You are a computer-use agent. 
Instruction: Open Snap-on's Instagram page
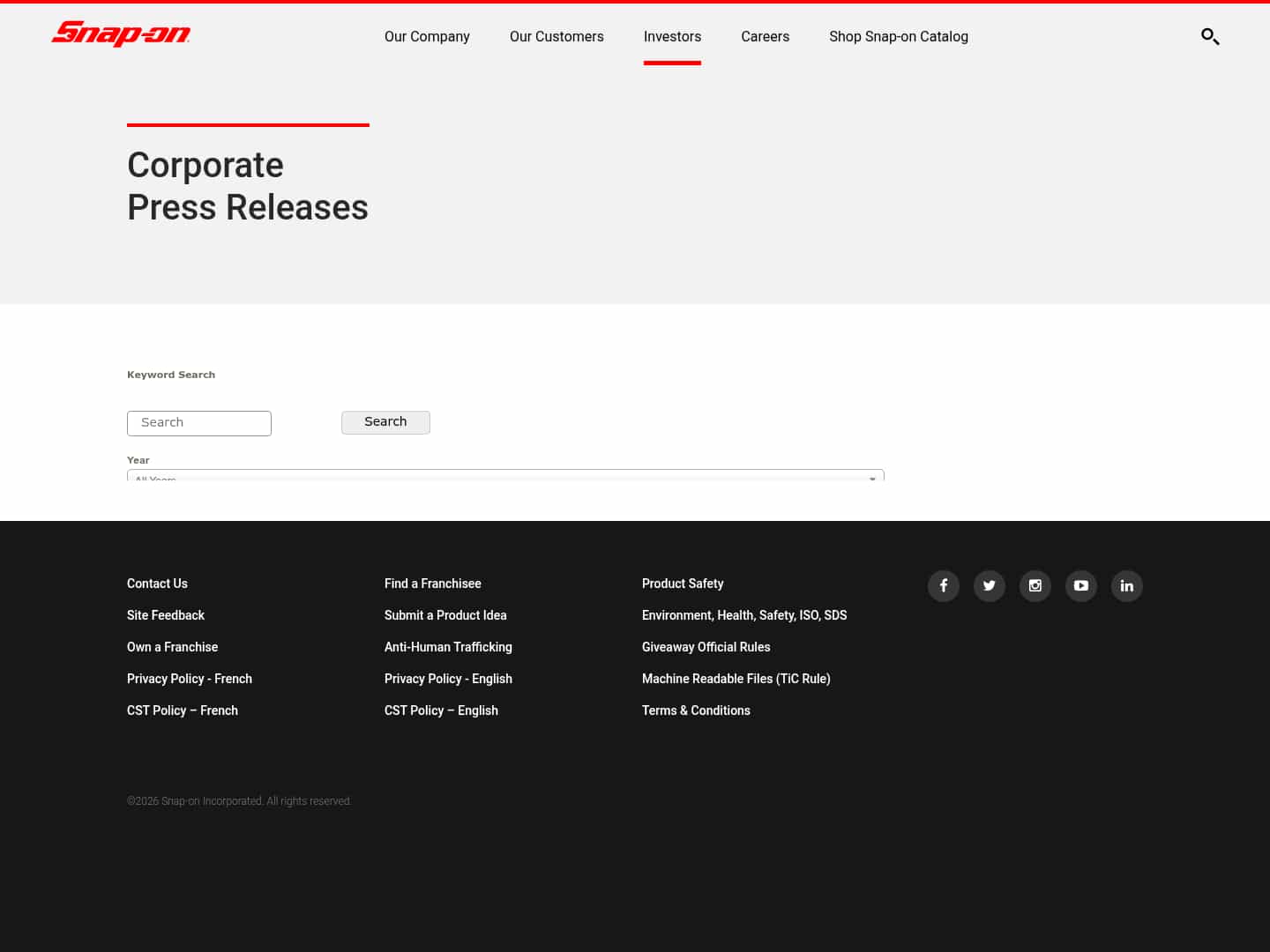pos(1035,586)
